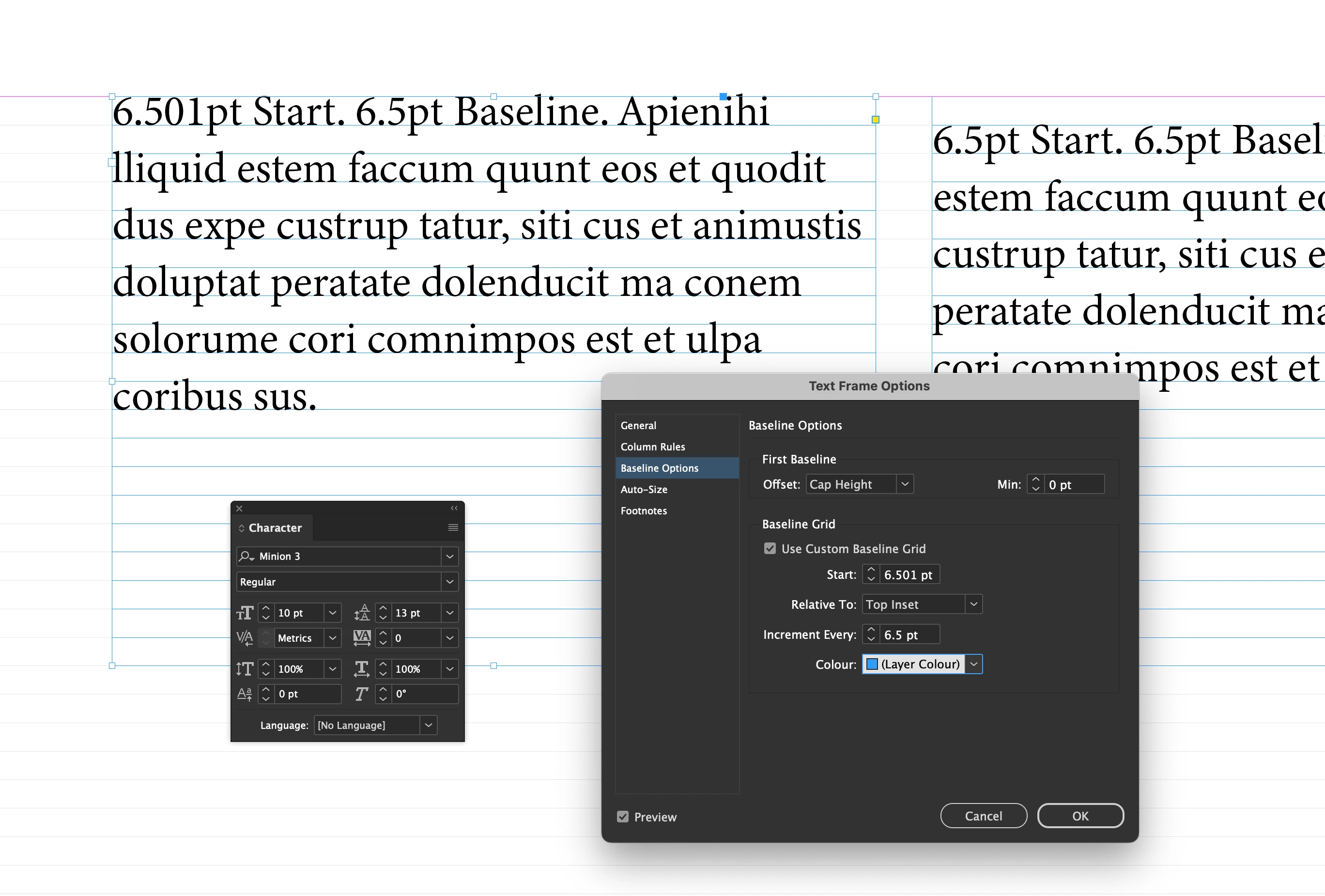
Task: Click the baseline shift icon
Action: 245,694
